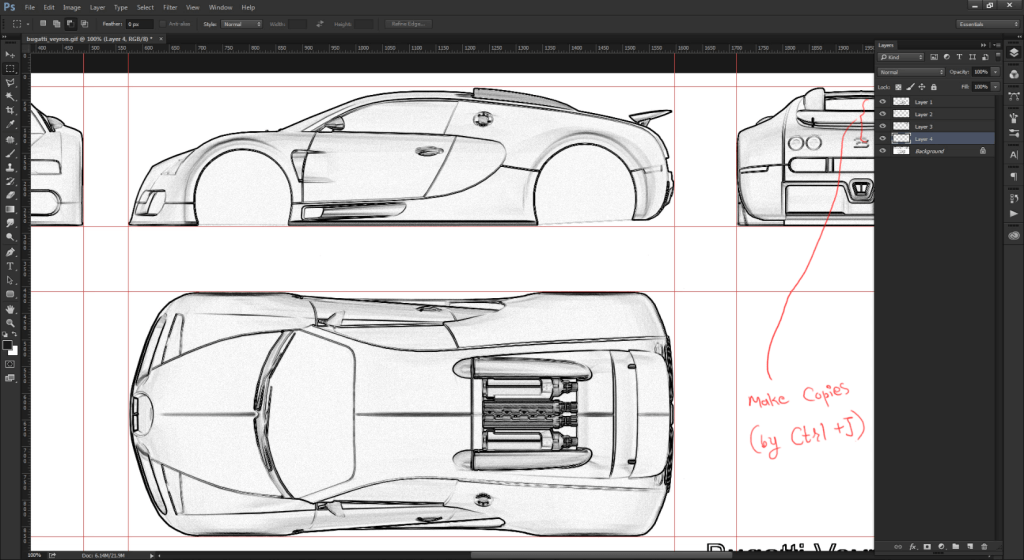Select the Crop tool
Screen dimensions: 1024x560
(x=10, y=110)
